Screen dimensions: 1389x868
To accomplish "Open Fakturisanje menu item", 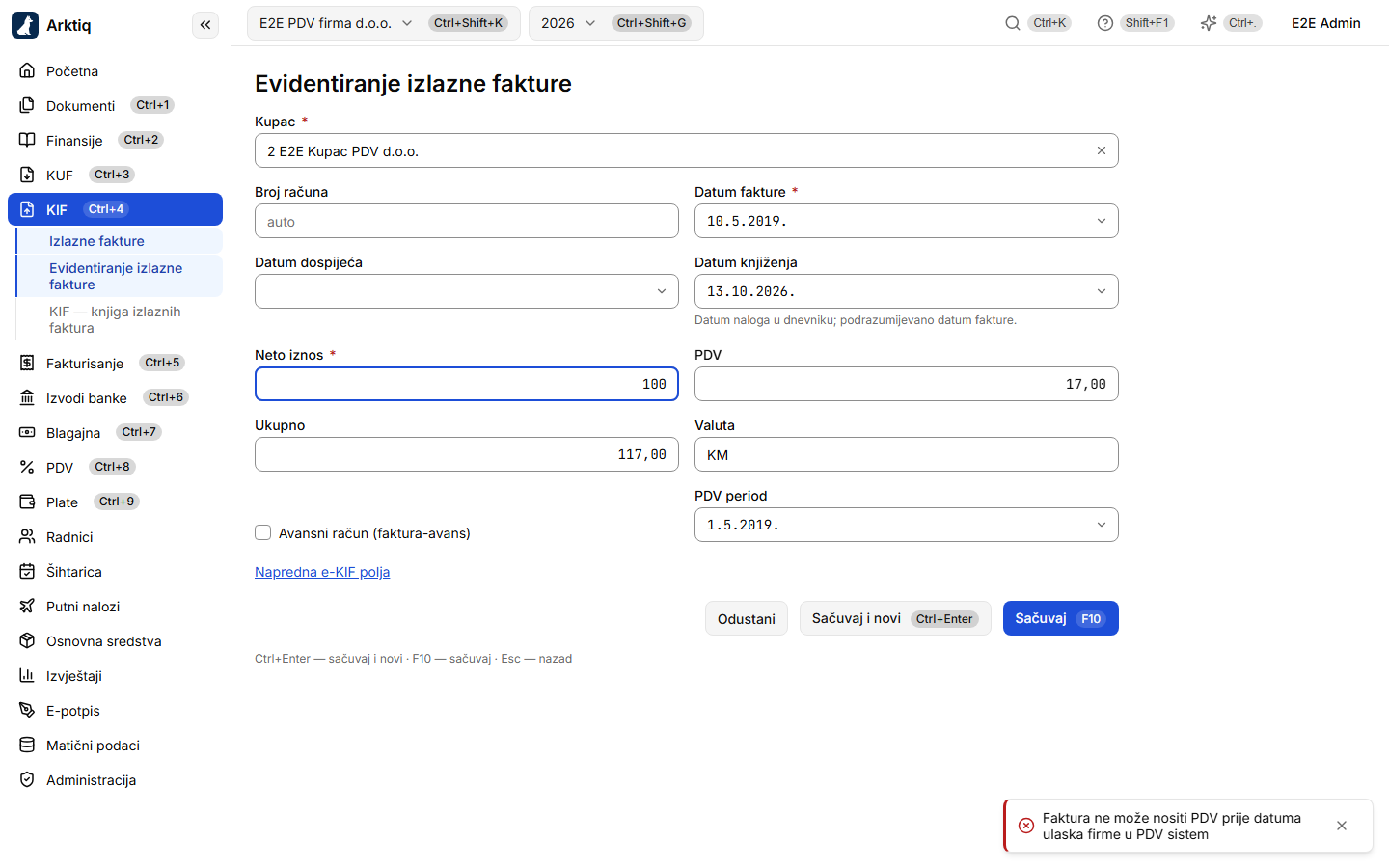I will 115,363.
